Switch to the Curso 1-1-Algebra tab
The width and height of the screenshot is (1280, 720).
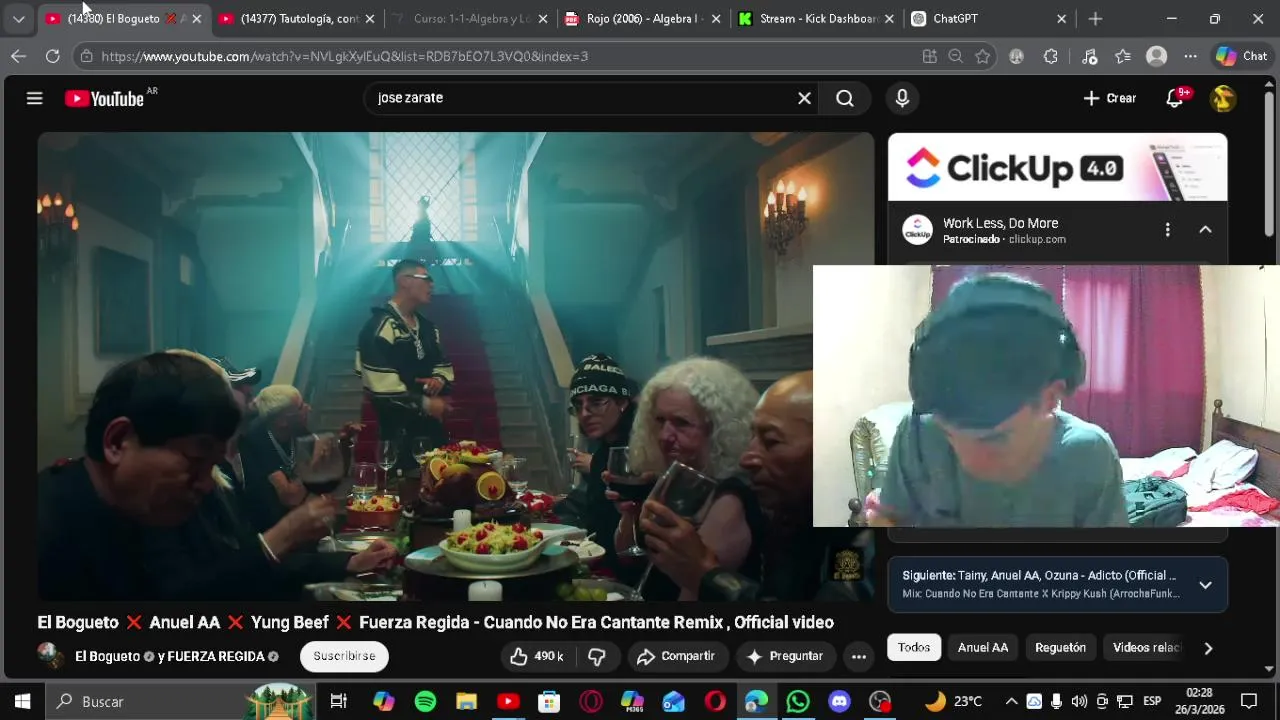point(470,19)
